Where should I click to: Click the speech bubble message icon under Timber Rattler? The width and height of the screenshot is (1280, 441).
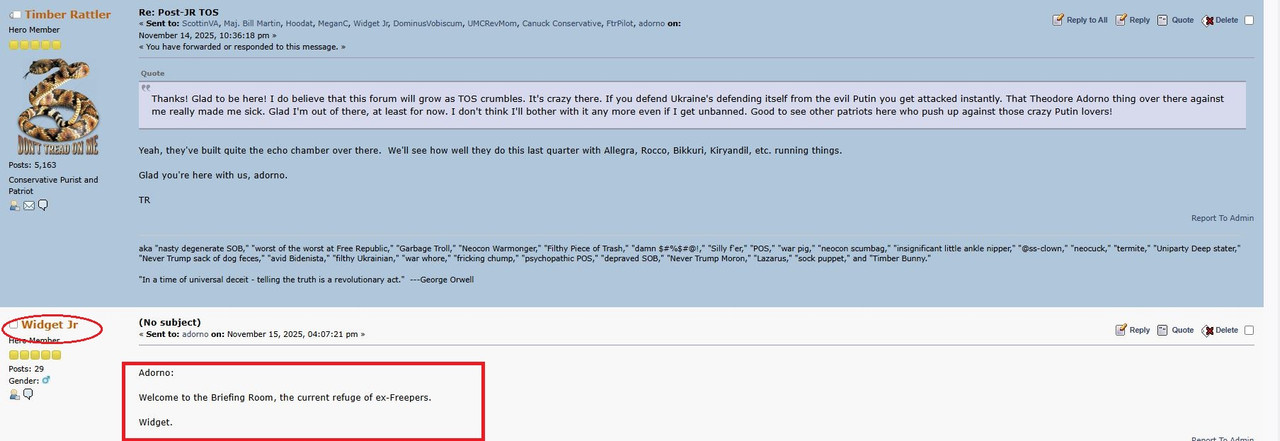pyautogui.click(x=43, y=206)
